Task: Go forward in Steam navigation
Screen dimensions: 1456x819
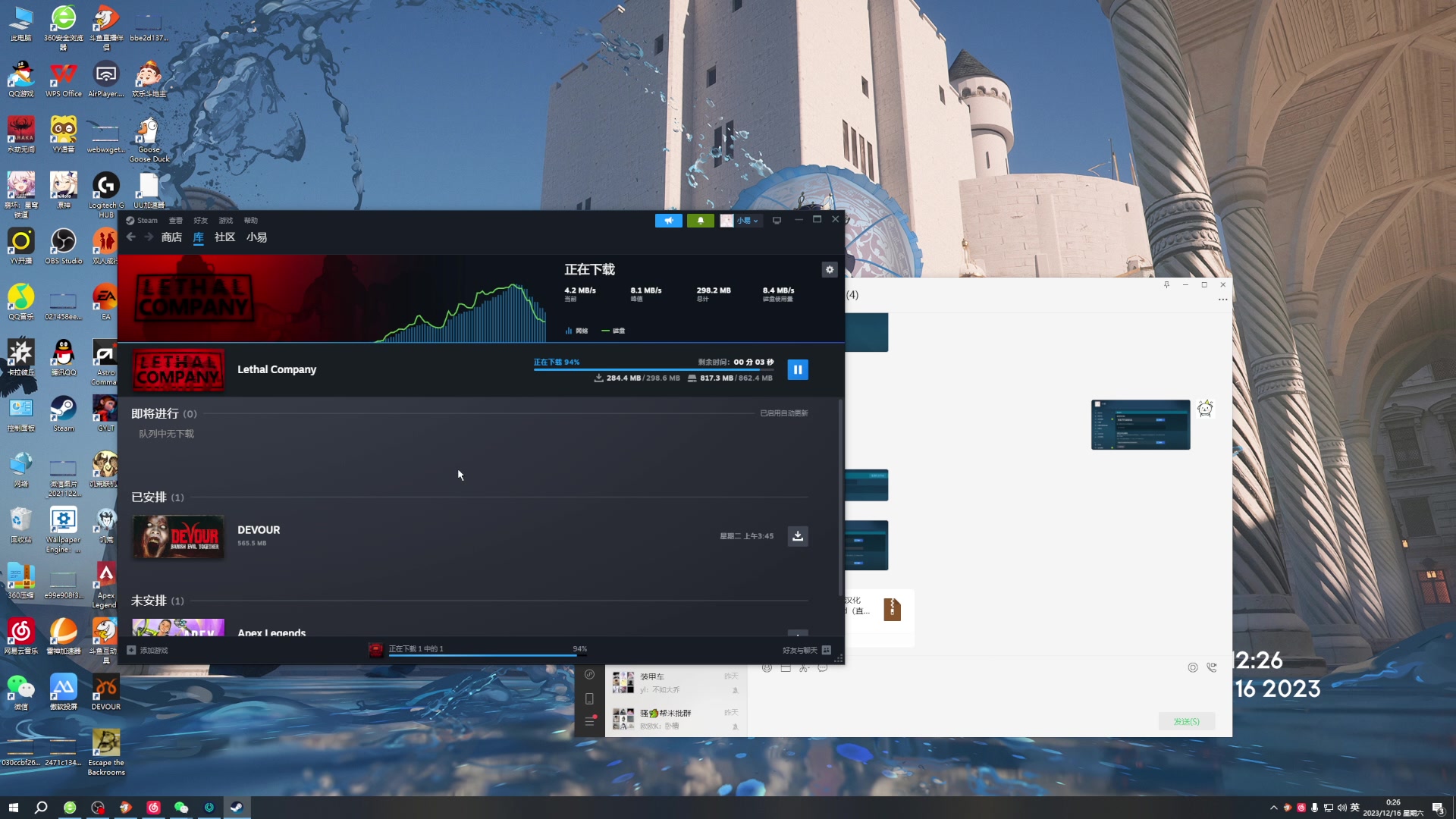Action: pyautogui.click(x=149, y=237)
